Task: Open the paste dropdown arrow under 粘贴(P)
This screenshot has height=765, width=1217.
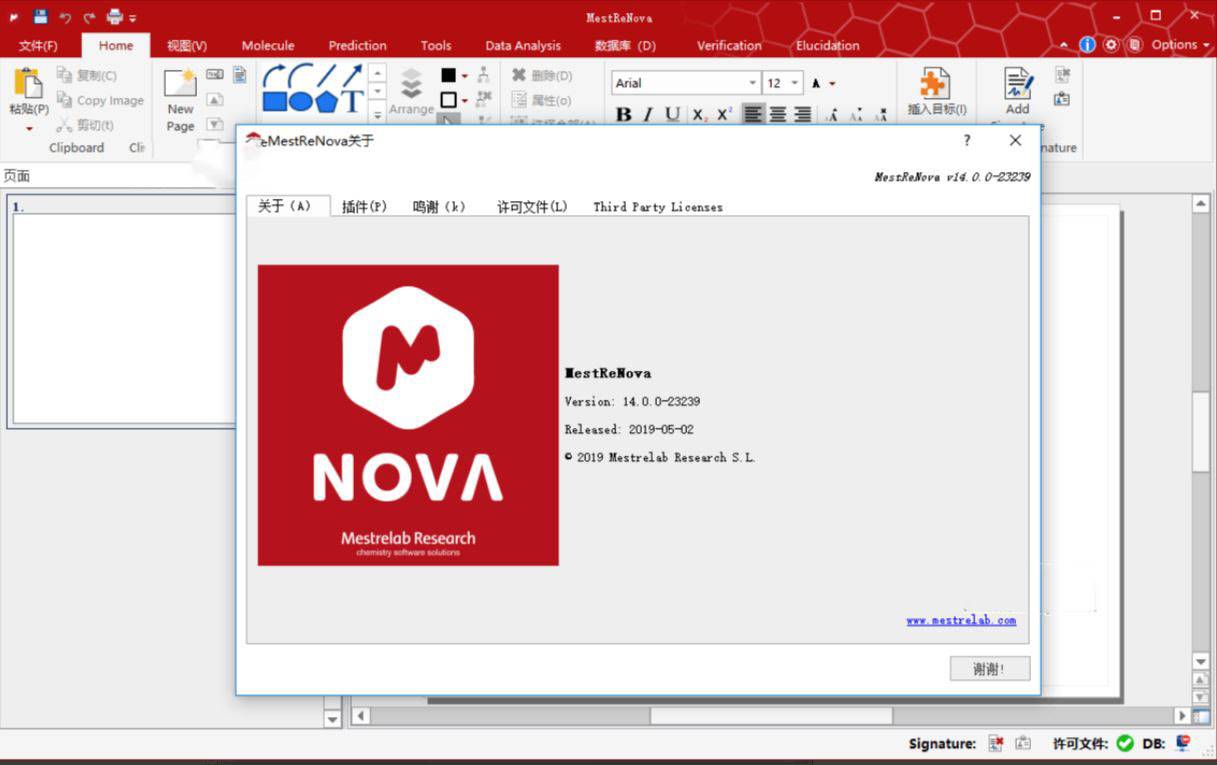Action: point(29,128)
